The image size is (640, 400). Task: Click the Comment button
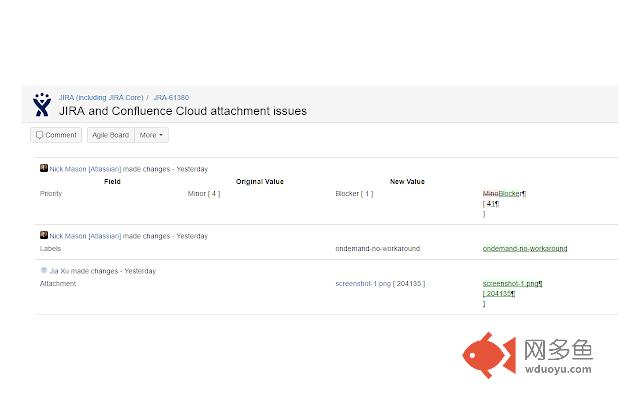56,135
